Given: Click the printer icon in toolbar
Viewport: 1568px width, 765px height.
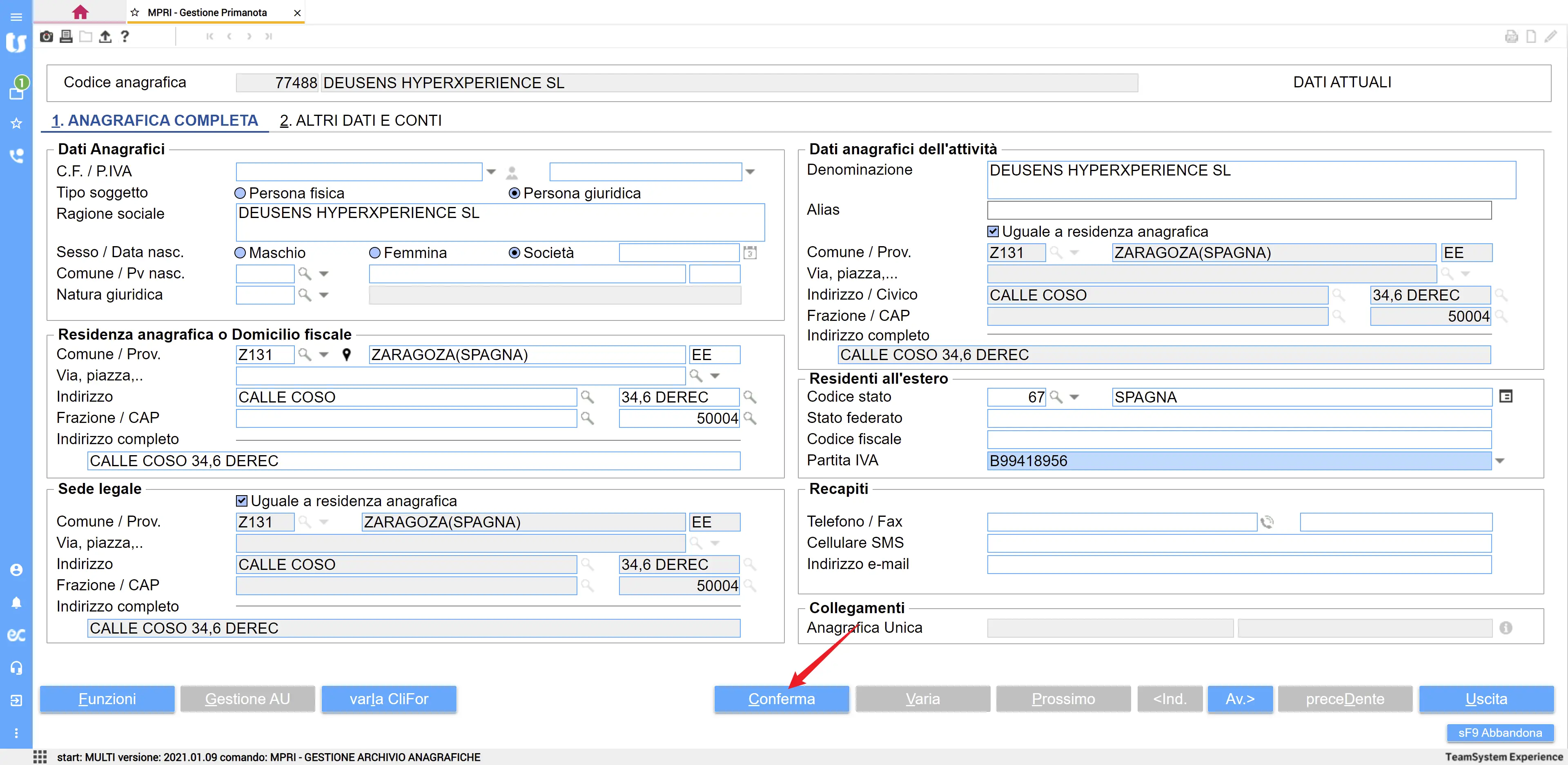Looking at the screenshot, I should pyautogui.click(x=66, y=36).
